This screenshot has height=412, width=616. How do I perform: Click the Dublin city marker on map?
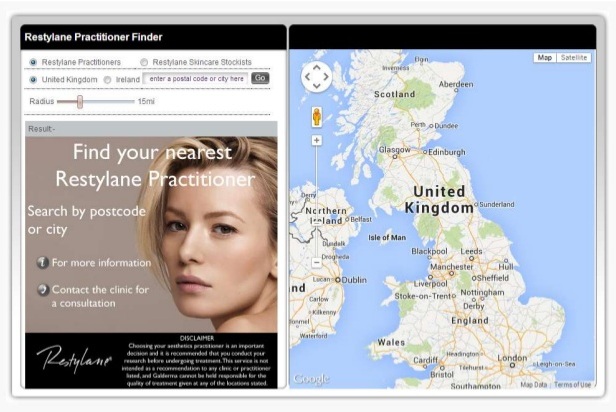point(337,280)
